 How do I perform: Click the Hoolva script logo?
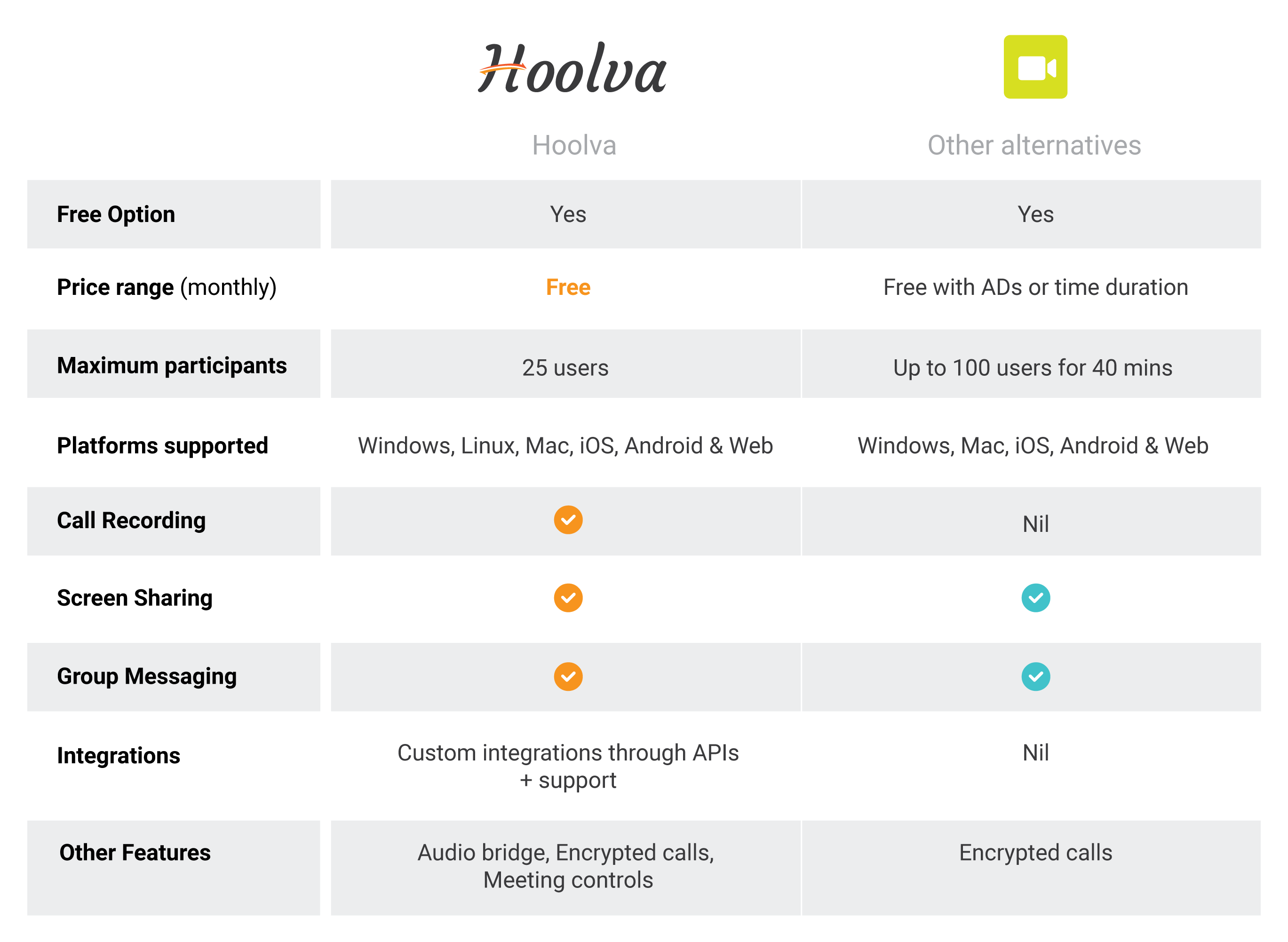[x=572, y=68]
